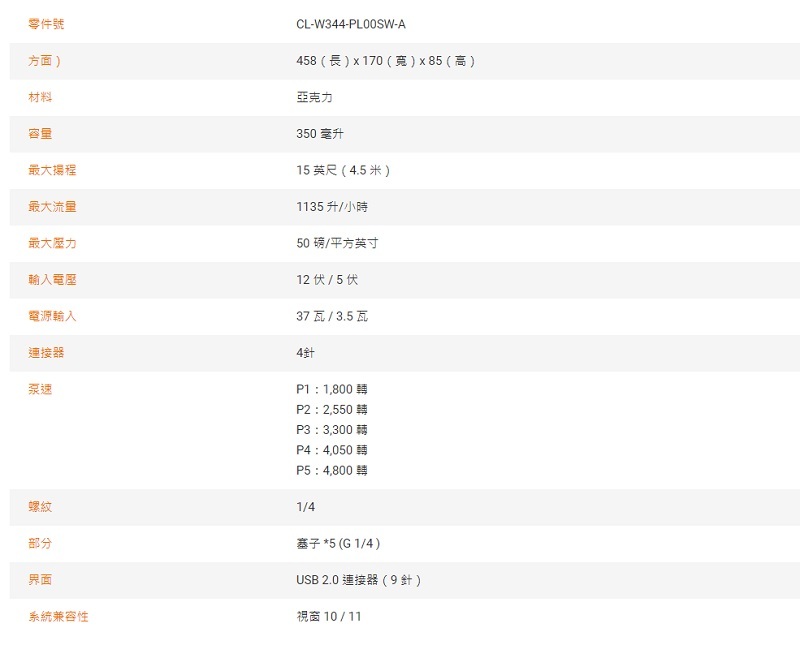Click the P5：4,800 轉 speed entry
Screen dimensions: 800x645
click(x=332, y=470)
